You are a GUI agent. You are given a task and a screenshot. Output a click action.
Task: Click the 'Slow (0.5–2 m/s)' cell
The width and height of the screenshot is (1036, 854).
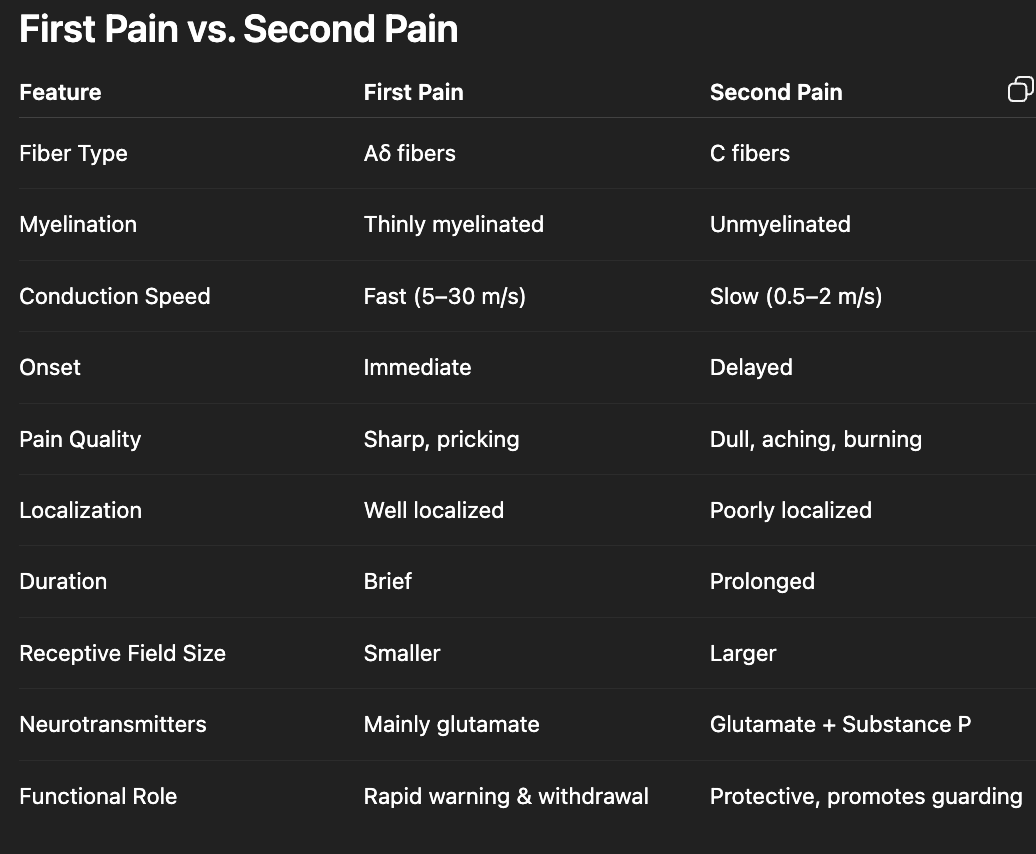(795, 296)
